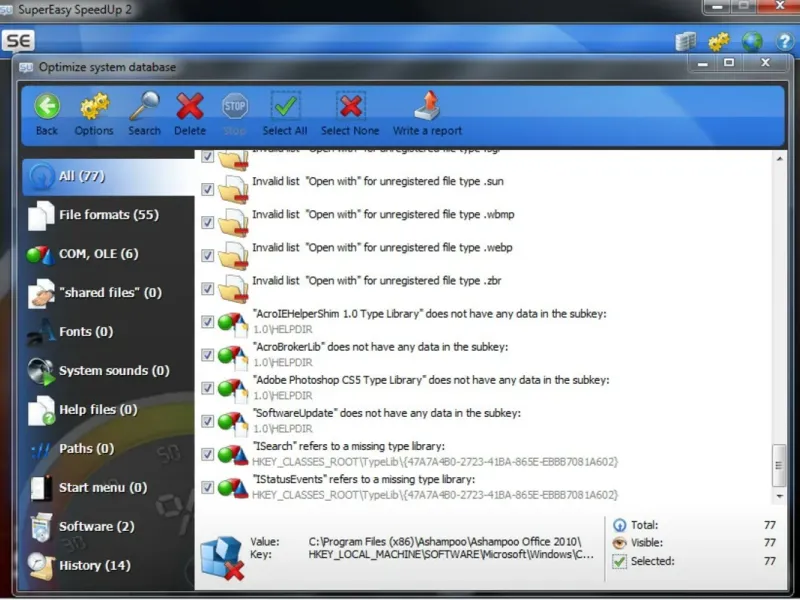Click SoftwareUpdate does not have data text
This screenshot has height=600, width=800.
tap(387, 413)
